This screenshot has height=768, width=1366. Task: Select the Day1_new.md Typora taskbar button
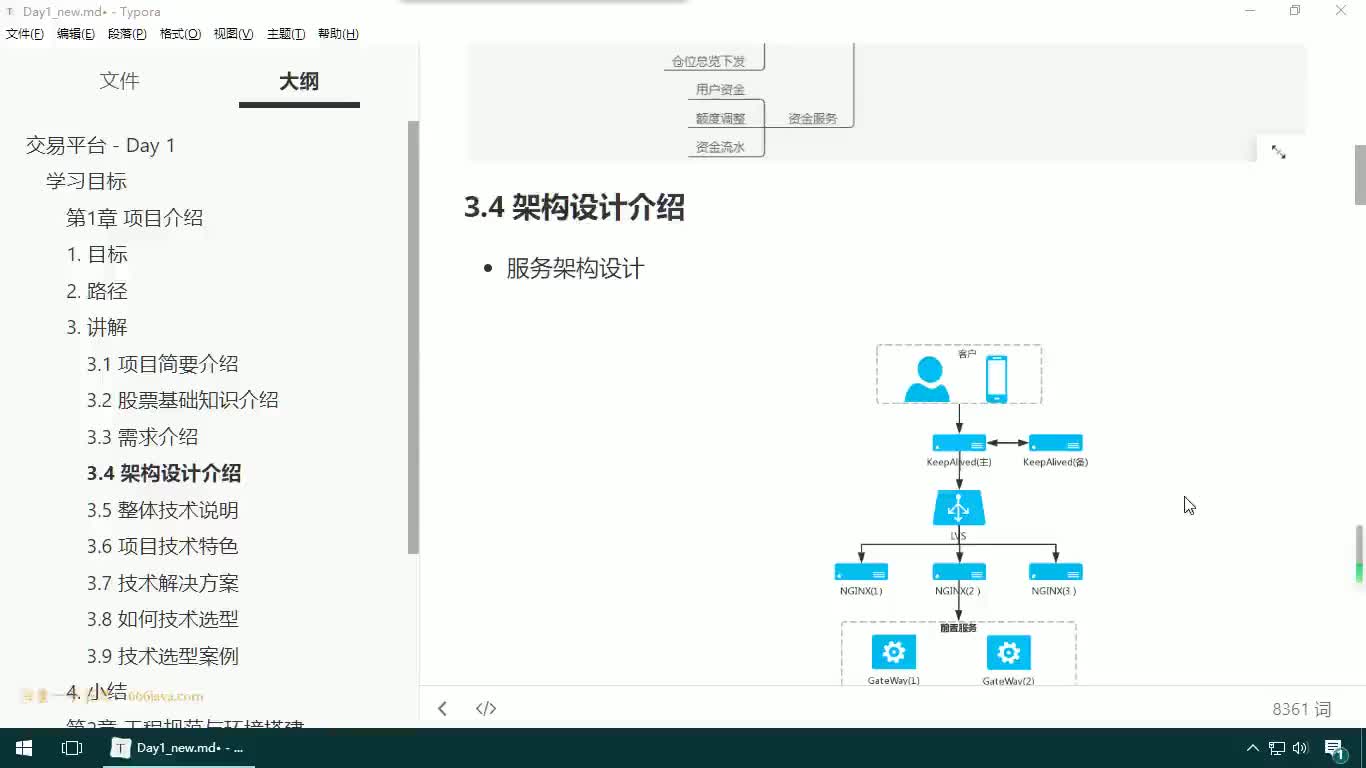(179, 748)
